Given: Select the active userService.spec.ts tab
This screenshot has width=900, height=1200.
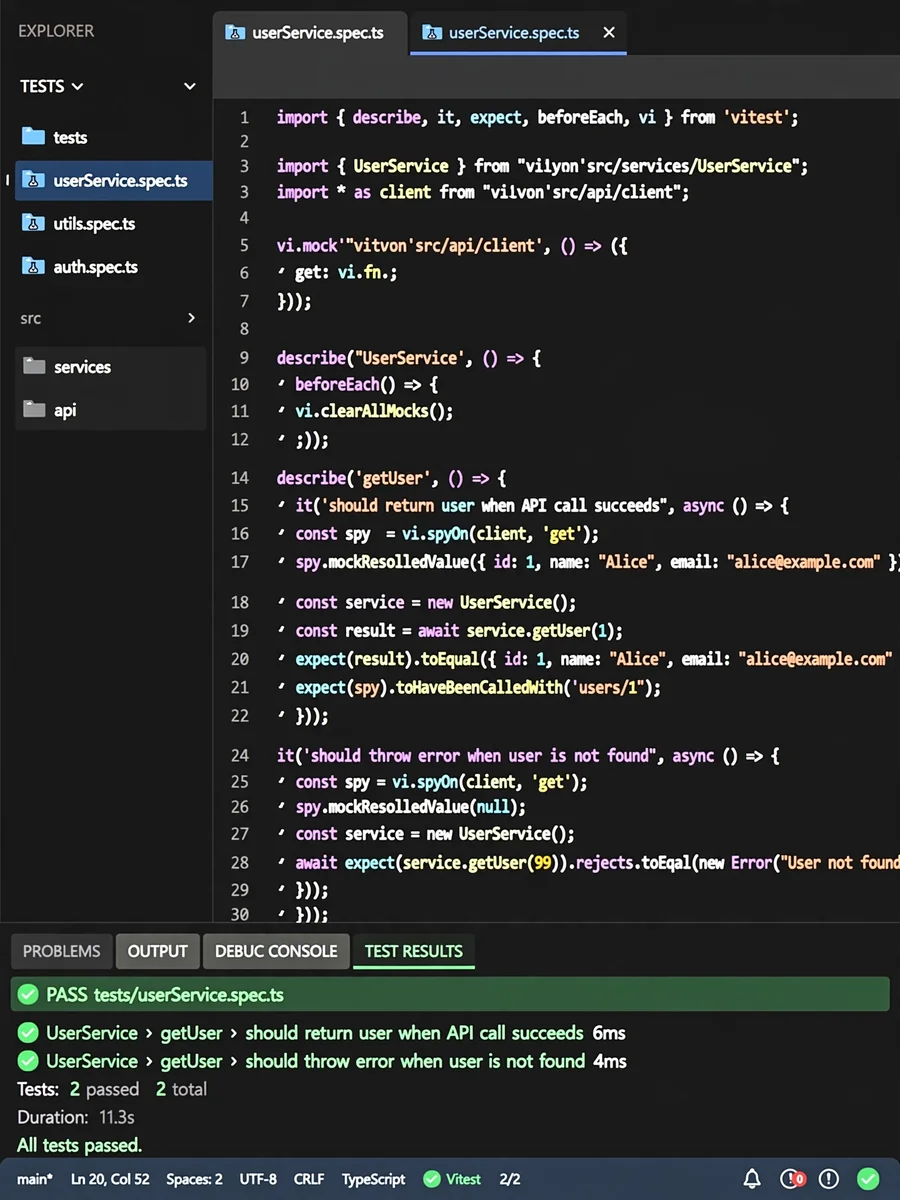Looking at the screenshot, I should click(x=518, y=32).
